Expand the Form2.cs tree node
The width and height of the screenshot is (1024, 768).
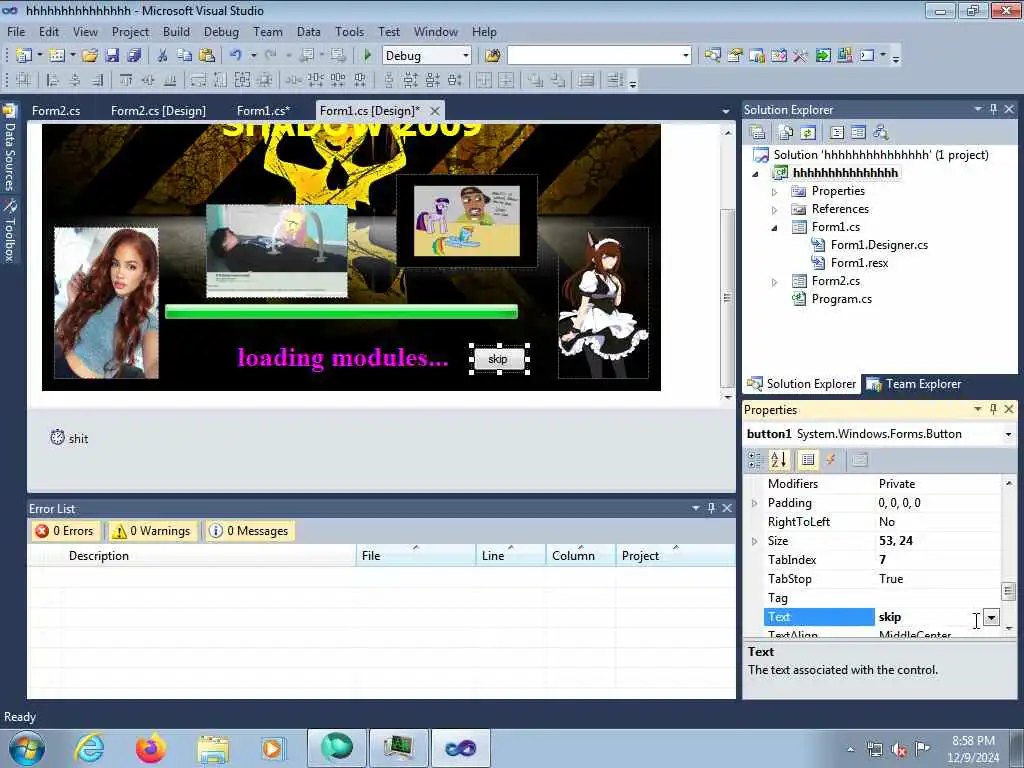[775, 282]
